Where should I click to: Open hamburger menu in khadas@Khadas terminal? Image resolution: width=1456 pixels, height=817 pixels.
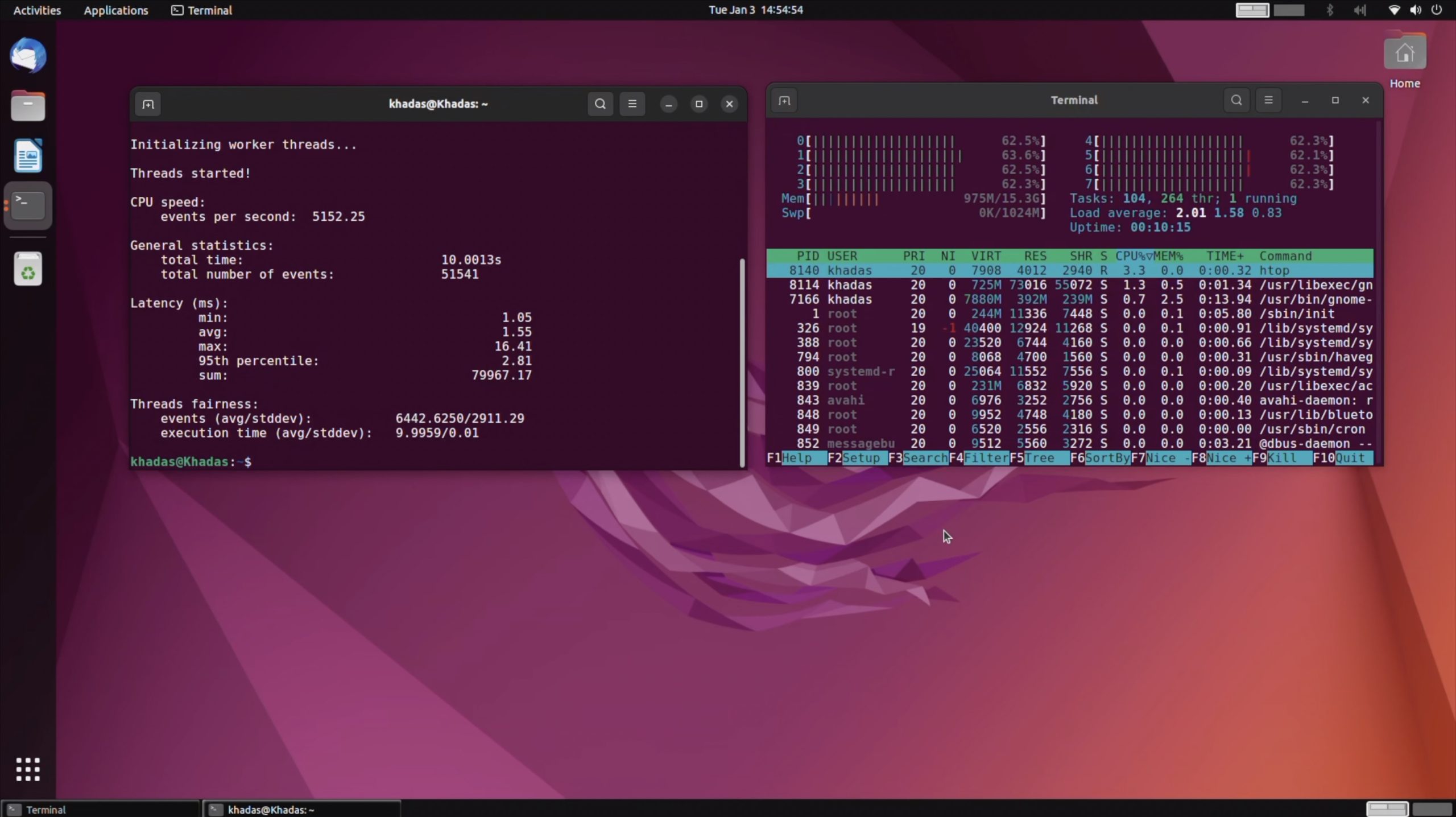tap(632, 104)
